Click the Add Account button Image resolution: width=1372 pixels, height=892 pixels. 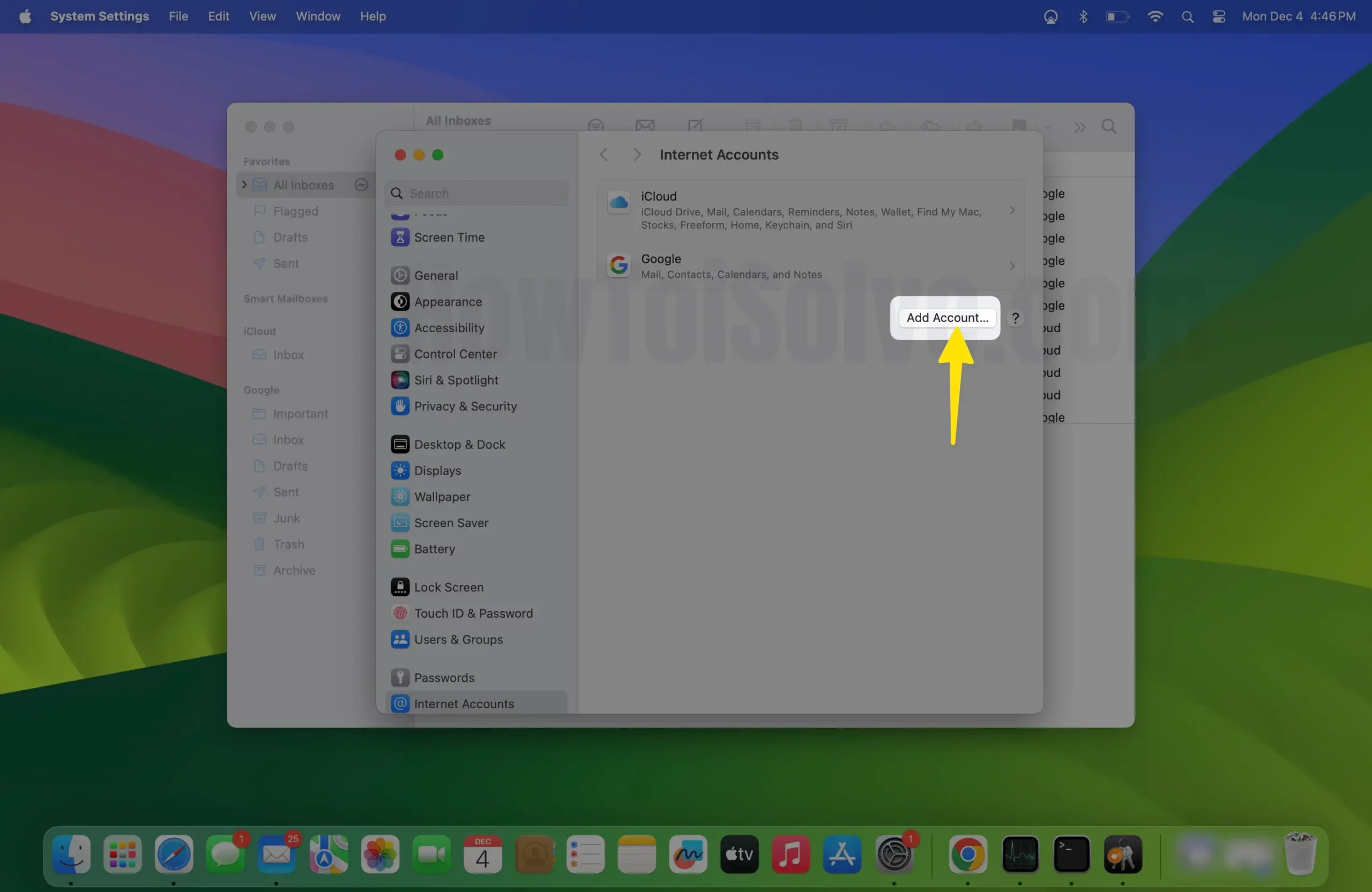coord(946,318)
